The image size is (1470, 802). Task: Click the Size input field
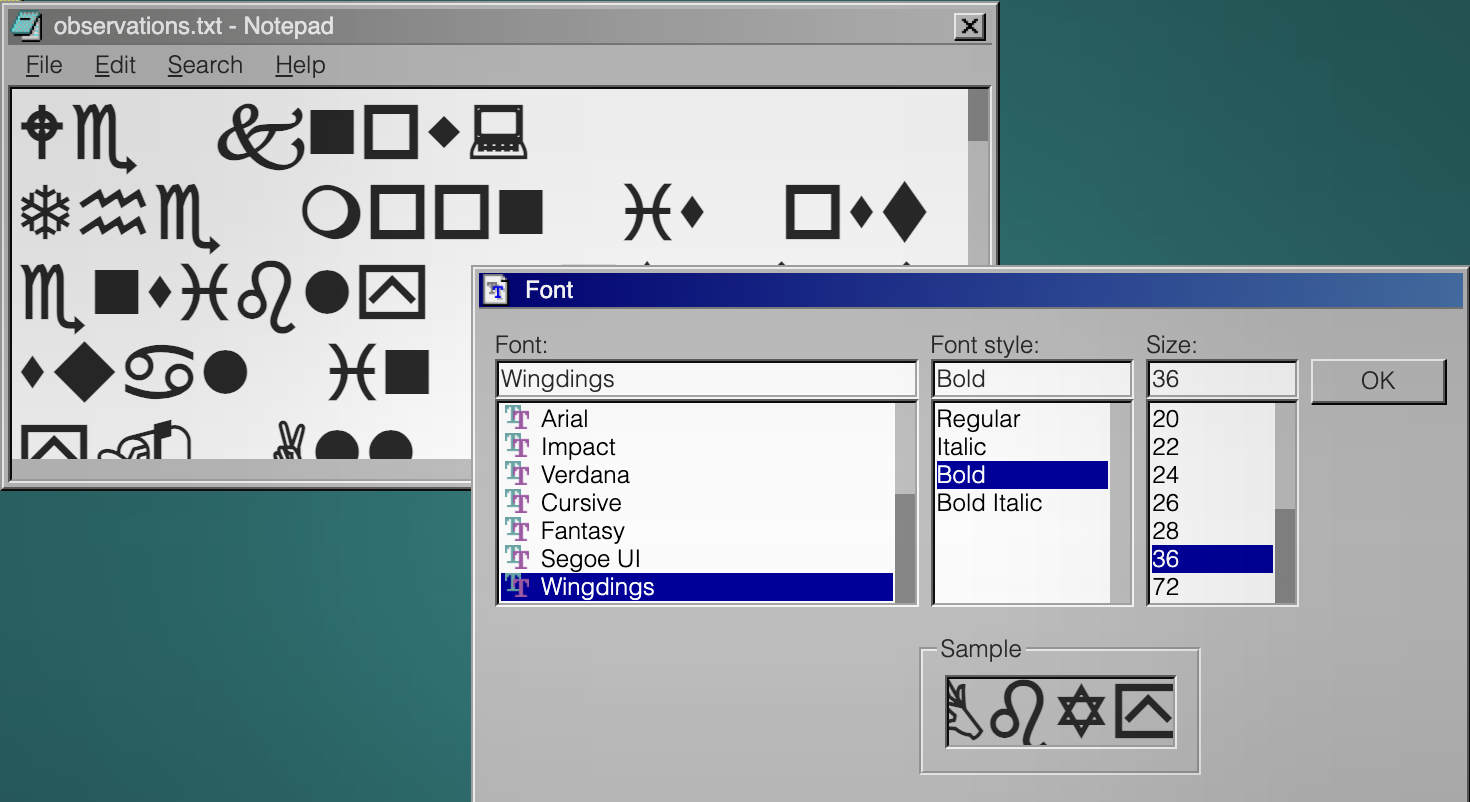[x=1222, y=379]
